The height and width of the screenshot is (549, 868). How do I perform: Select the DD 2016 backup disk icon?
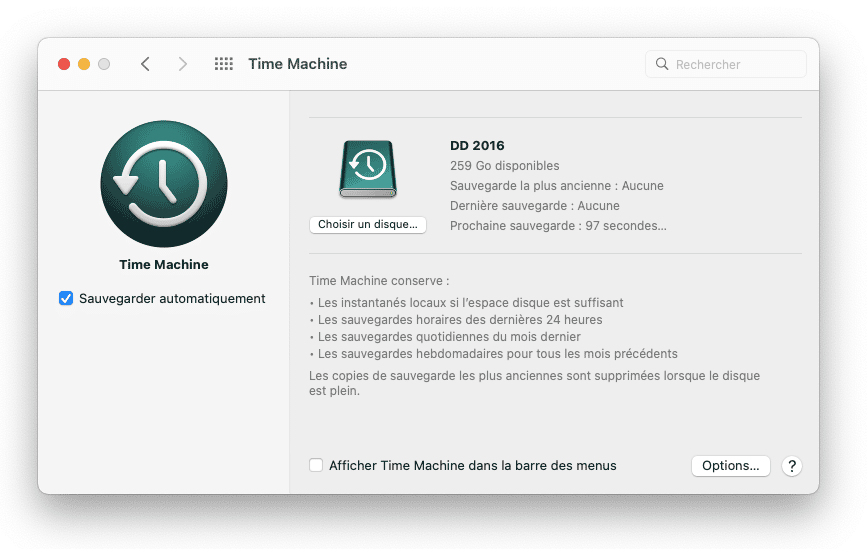point(368,169)
